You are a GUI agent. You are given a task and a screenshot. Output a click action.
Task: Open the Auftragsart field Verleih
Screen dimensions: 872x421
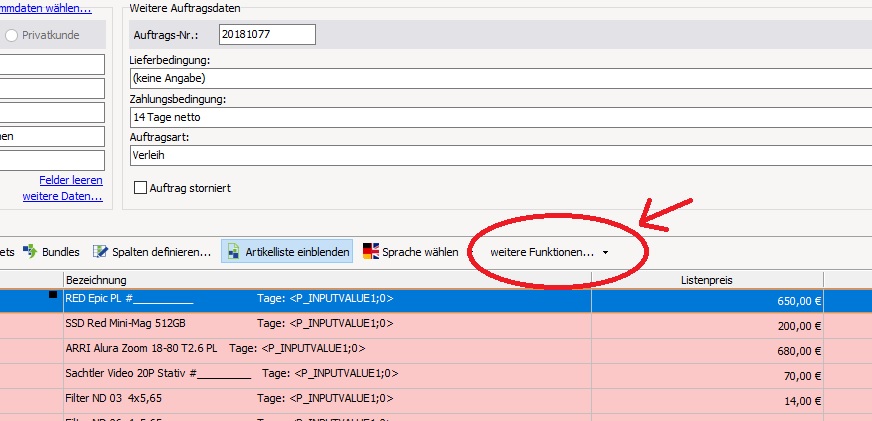tap(501, 155)
